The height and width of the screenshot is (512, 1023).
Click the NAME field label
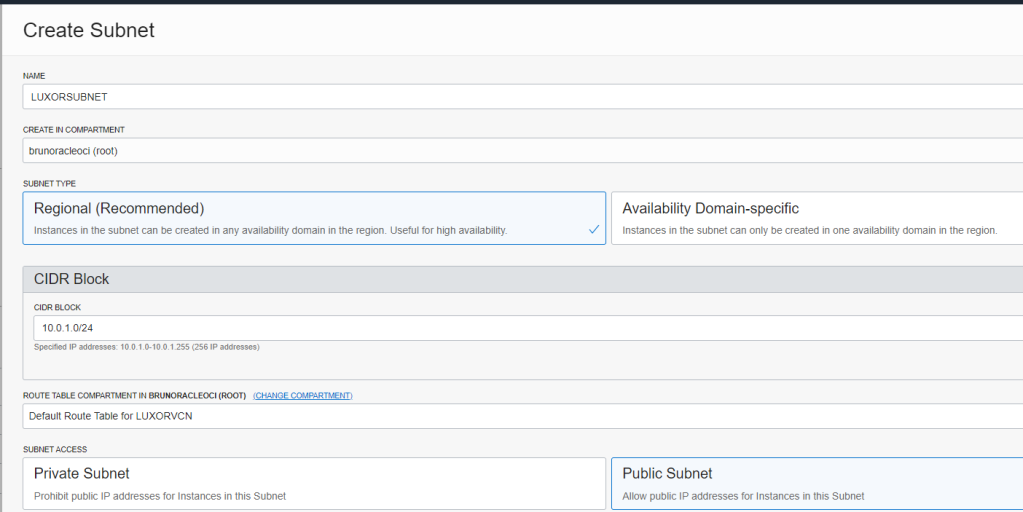[34, 76]
